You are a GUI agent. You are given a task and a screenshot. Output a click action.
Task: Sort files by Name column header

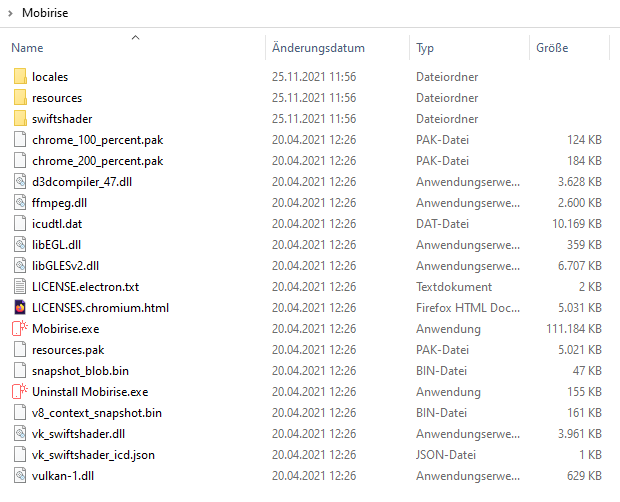coord(27,48)
